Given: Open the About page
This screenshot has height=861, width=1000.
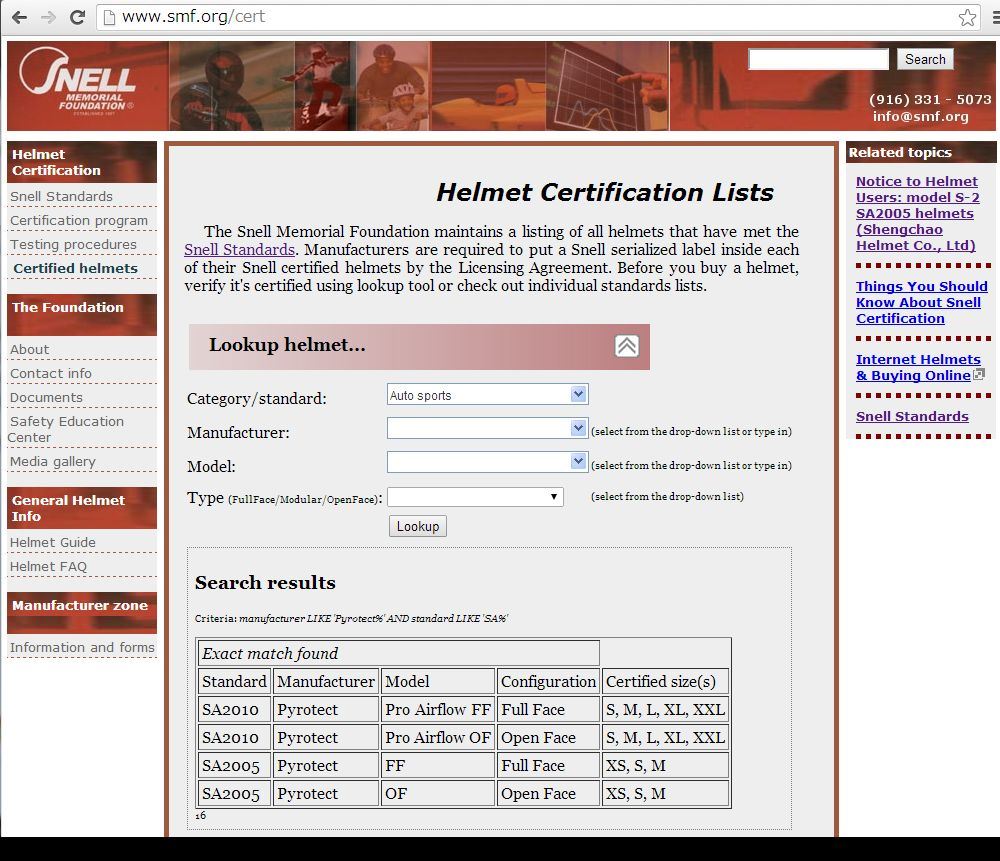Looking at the screenshot, I should point(29,350).
